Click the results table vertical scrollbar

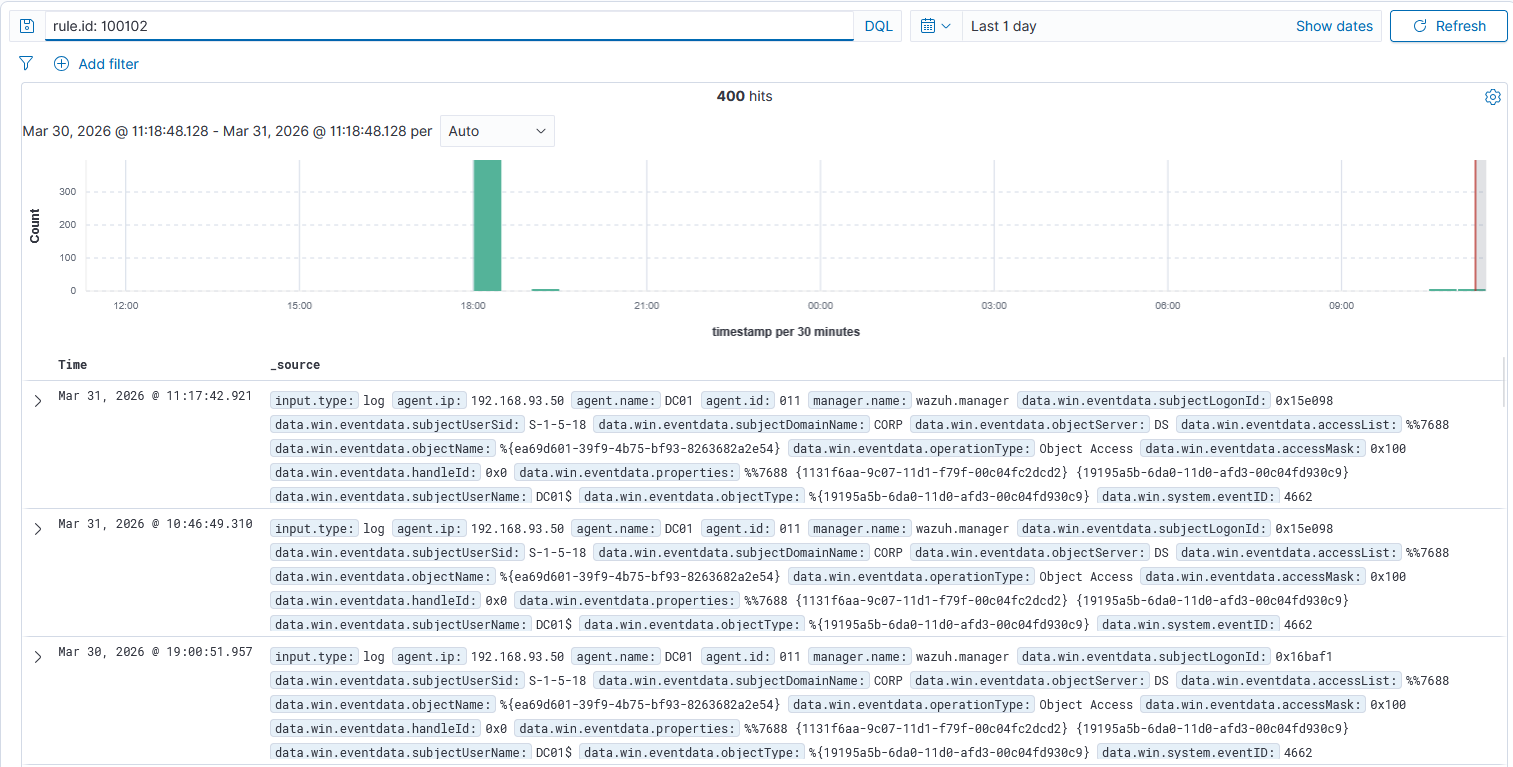pos(1505,383)
